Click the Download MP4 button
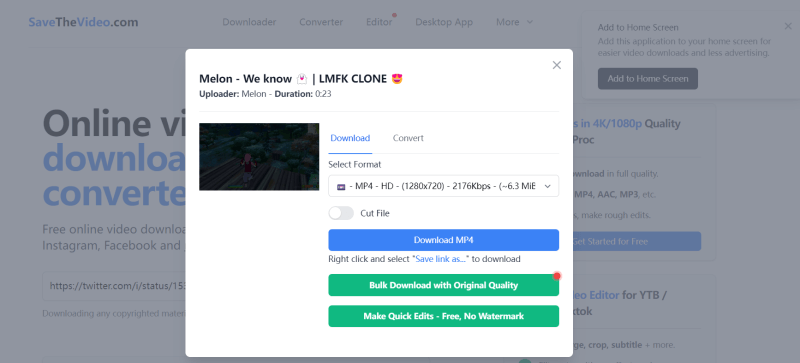 (443, 240)
